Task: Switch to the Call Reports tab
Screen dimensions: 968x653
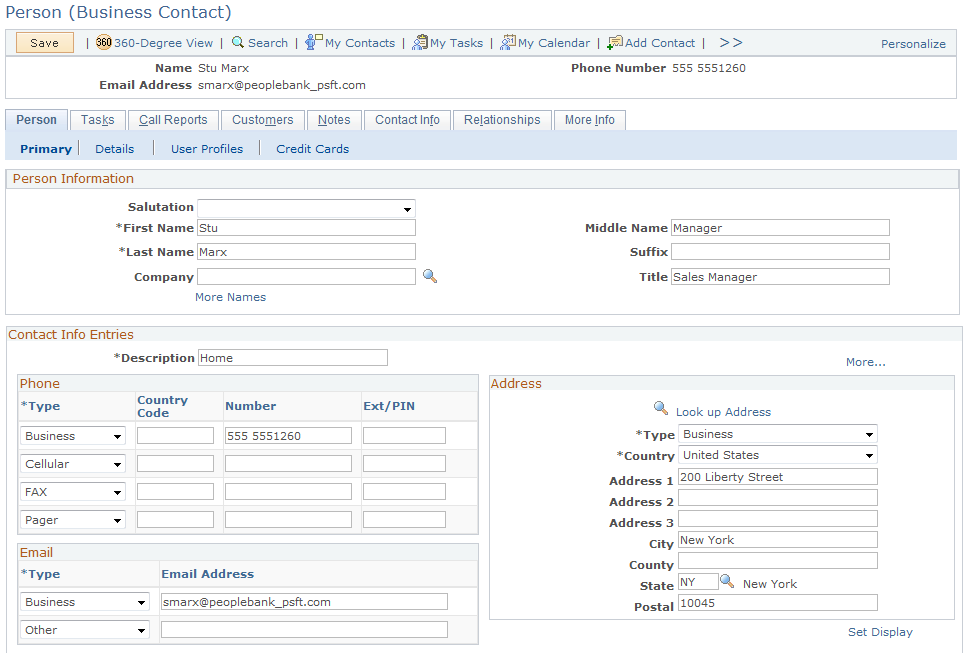Action: (173, 120)
